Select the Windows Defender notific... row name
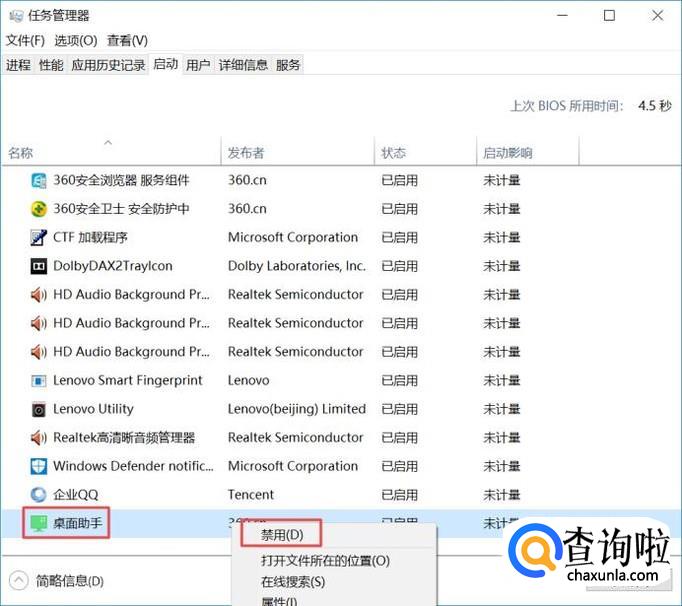This screenshot has height=606, width=682. 133,466
